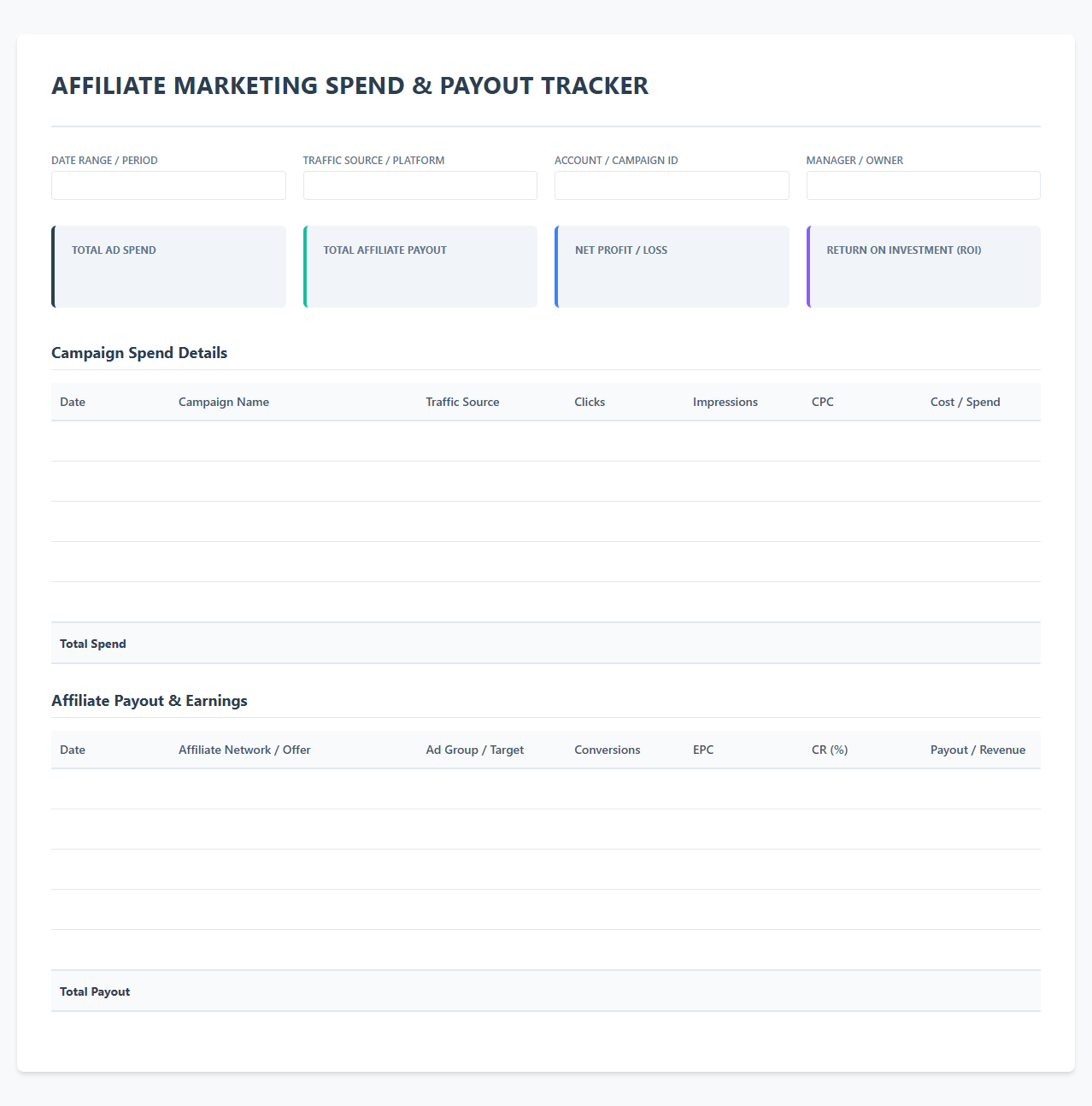Click the page title 'Affiliate Marketing Spend & Payout Tracker'
Viewport: 1092px width, 1106px height.
point(350,85)
